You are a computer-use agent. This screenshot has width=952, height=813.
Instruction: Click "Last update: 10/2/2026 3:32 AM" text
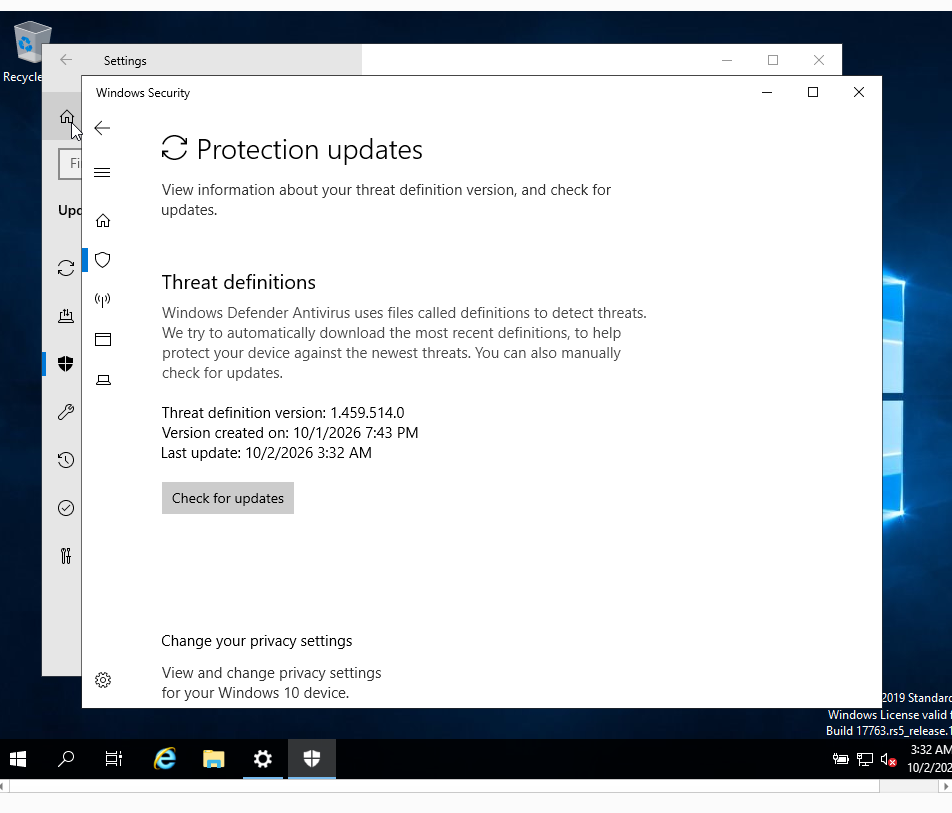pos(267,453)
